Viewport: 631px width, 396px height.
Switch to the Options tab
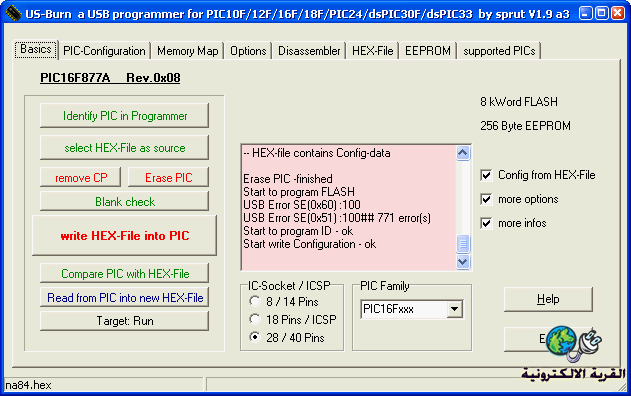pyautogui.click(x=248, y=51)
